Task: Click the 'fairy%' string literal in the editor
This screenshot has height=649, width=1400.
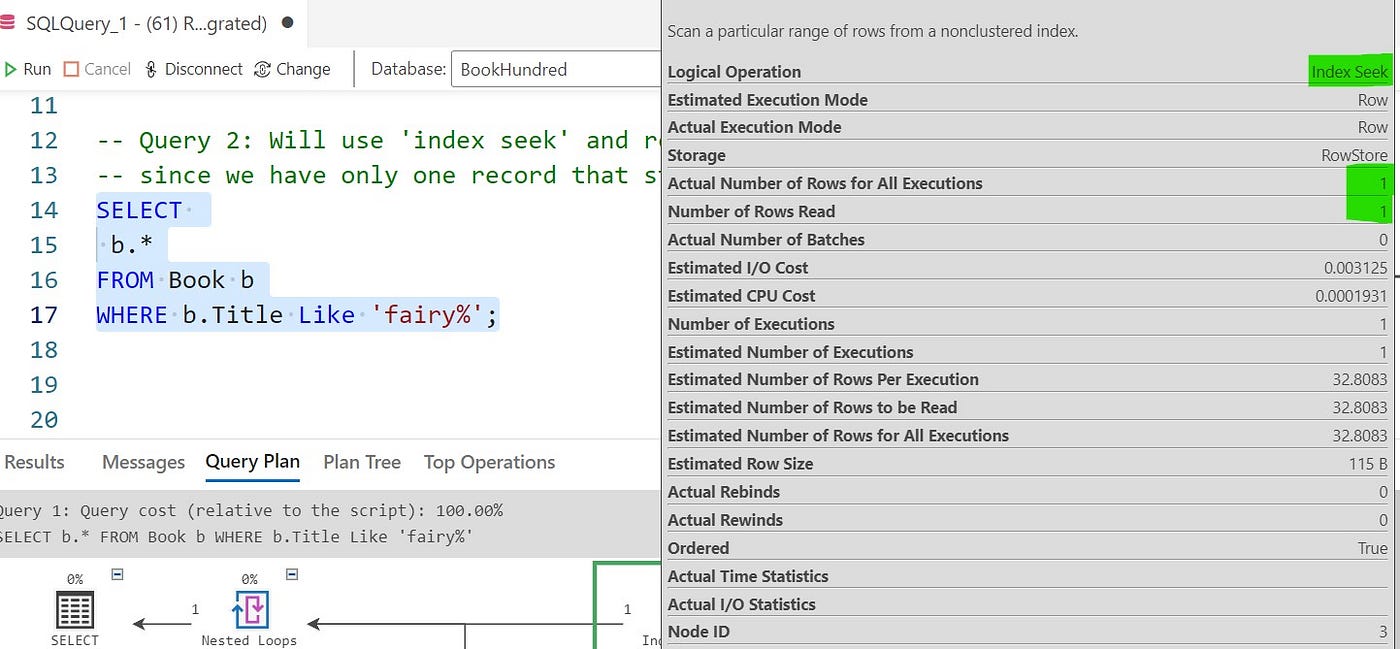Action: pyautogui.click(x=427, y=315)
